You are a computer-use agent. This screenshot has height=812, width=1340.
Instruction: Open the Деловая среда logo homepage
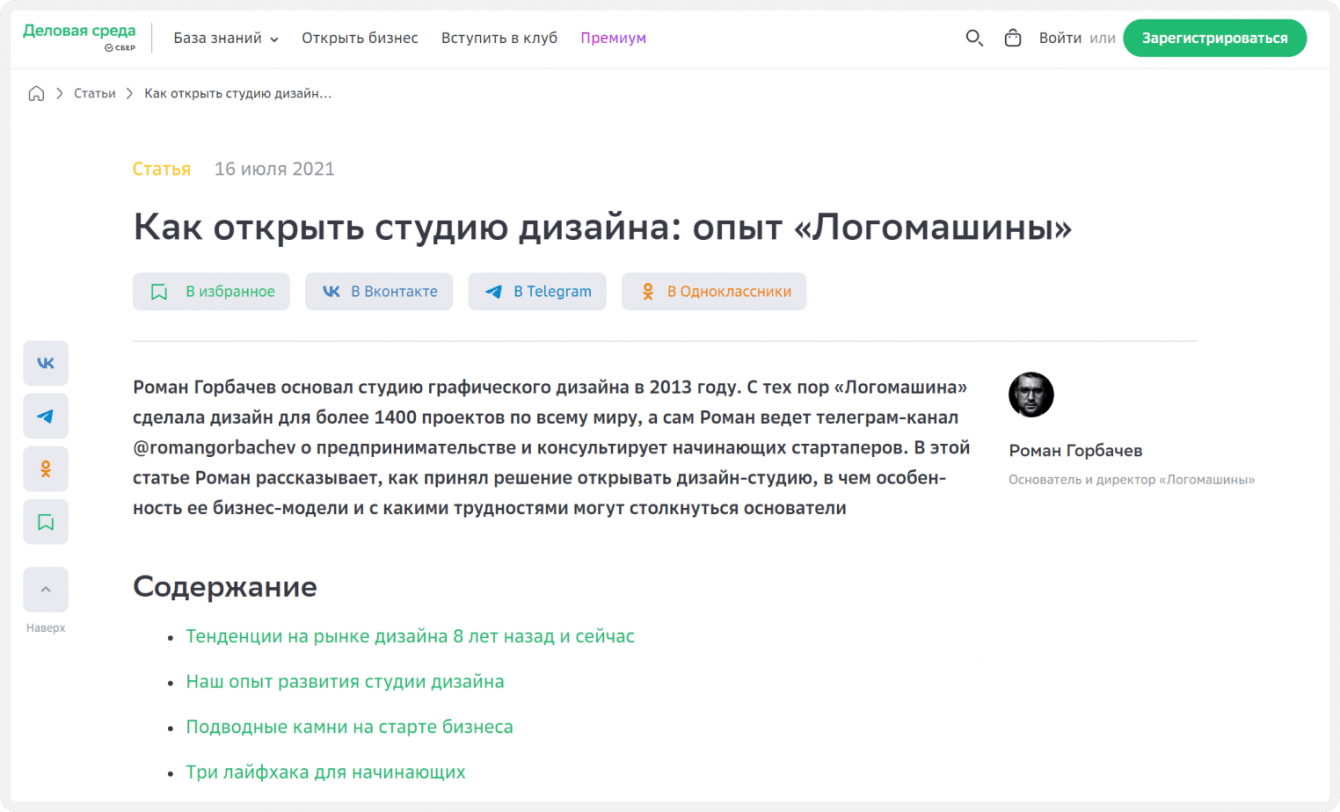point(79,37)
